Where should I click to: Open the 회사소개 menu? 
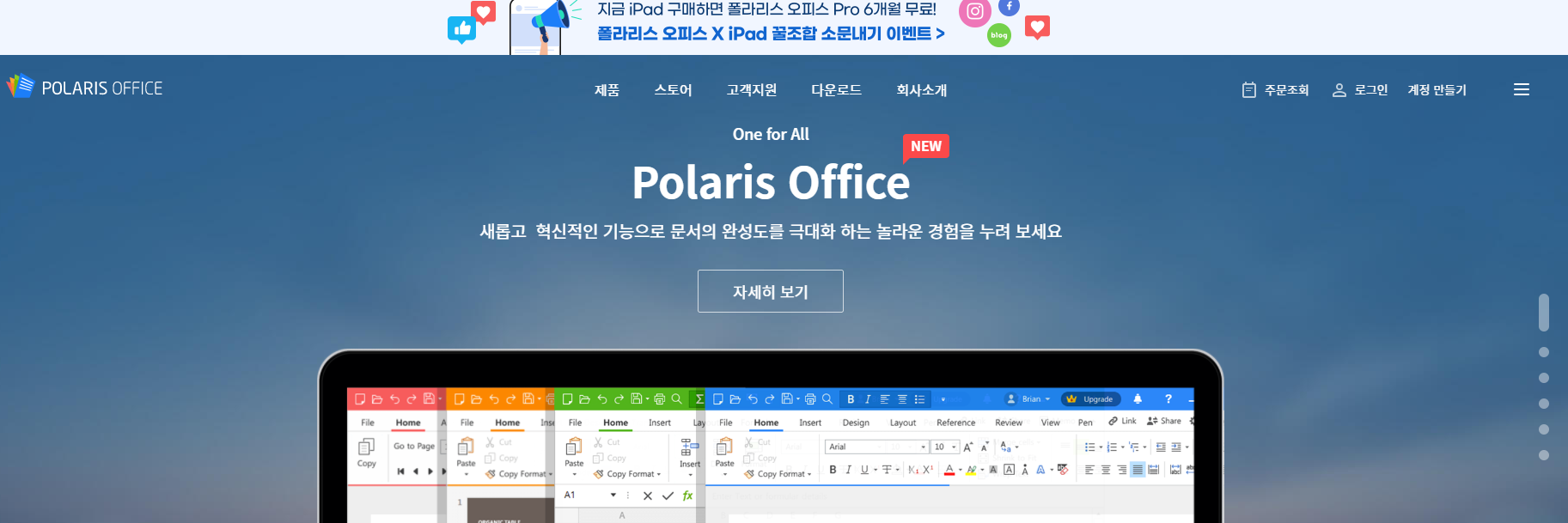pos(921,89)
